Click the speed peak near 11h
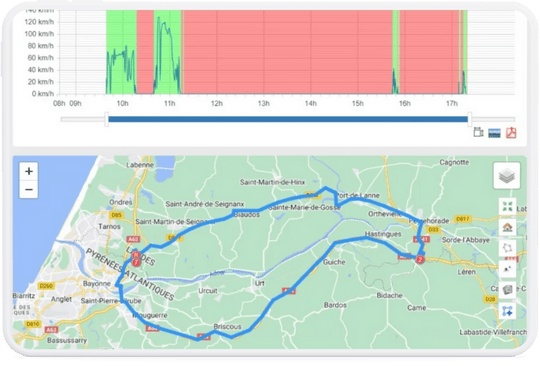 click(159, 19)
